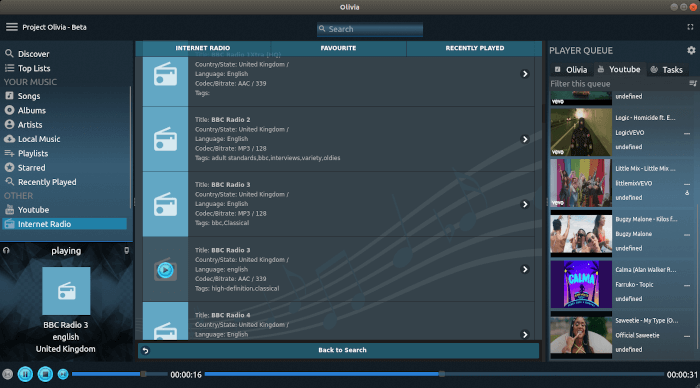700x388 pixels.
Task: Click the Search input field
Action: 370,29
